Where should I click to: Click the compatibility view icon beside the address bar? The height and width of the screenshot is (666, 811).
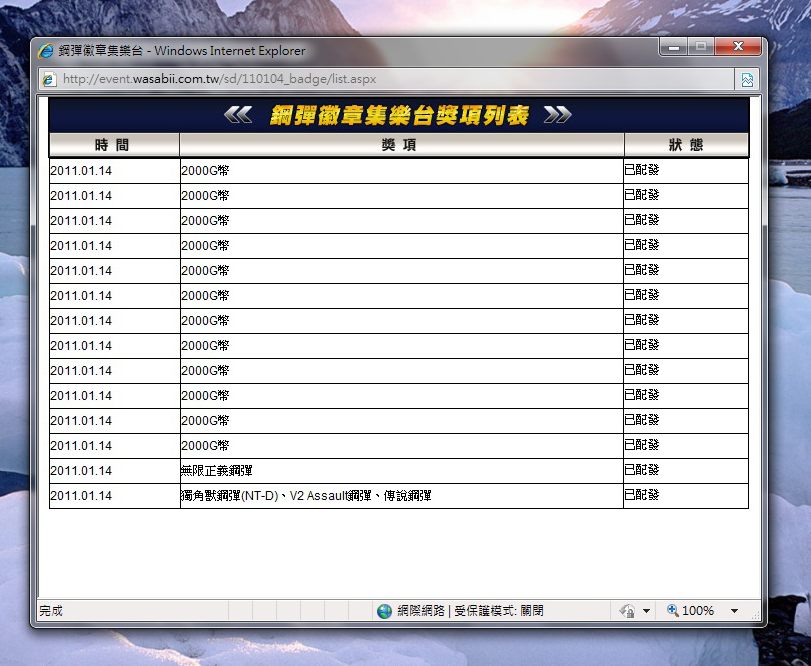(747, 79)
